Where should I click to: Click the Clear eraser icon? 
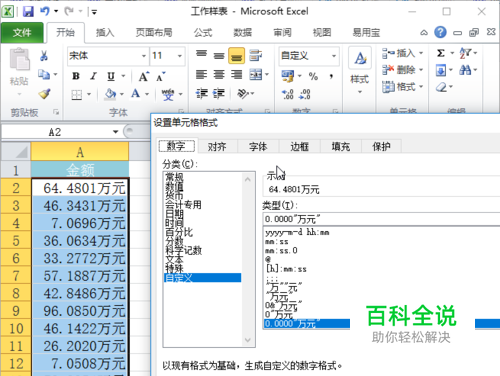click(x=441, y=87)
